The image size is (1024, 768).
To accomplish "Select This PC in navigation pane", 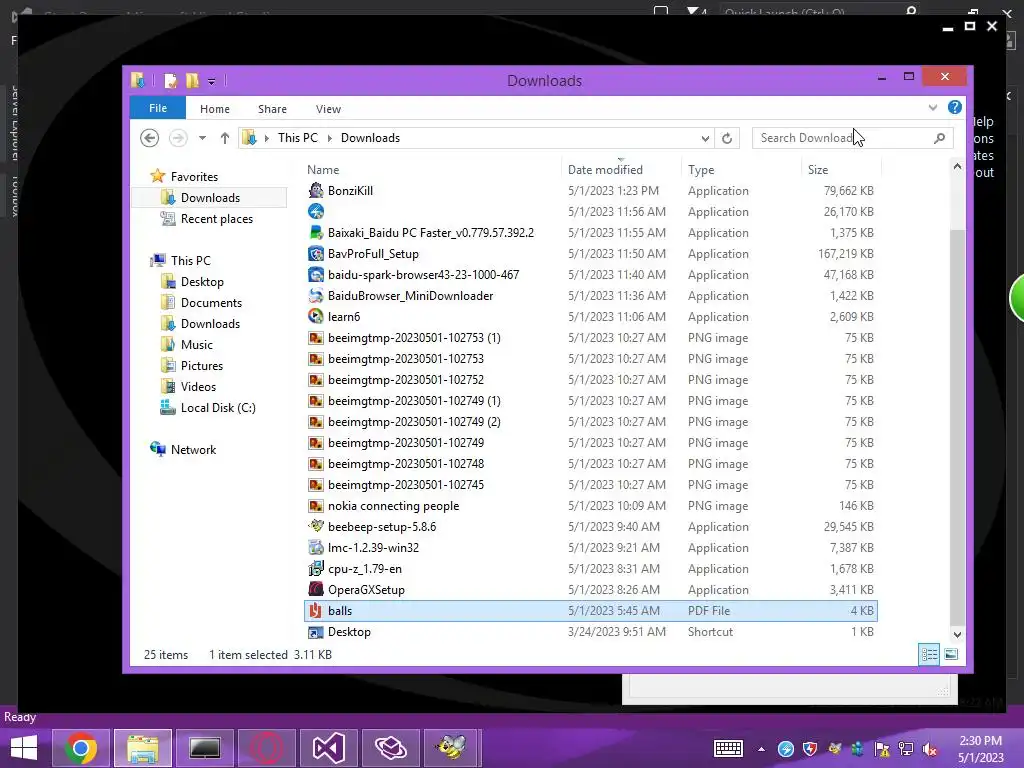I will (x=191, y=261).
